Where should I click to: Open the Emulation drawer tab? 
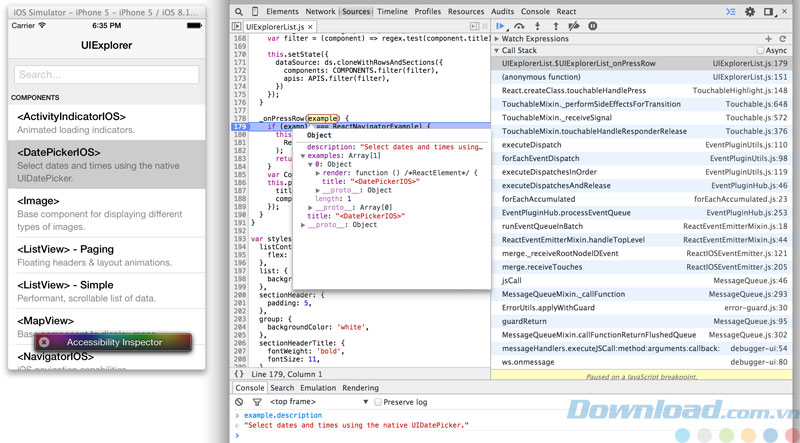click(x=318, y=388)
